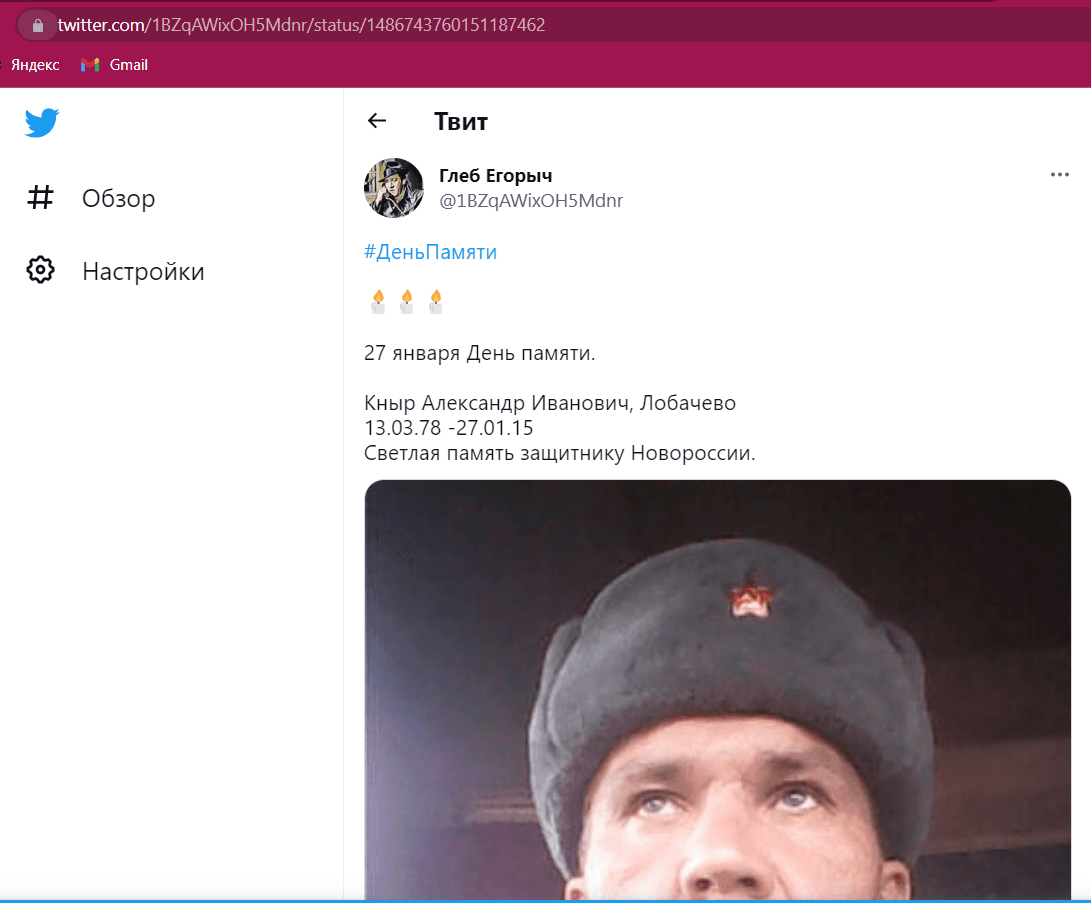Click the text '27 января День памяти.'
This screenshot has height=903, width=1091.
click(479, 353)
